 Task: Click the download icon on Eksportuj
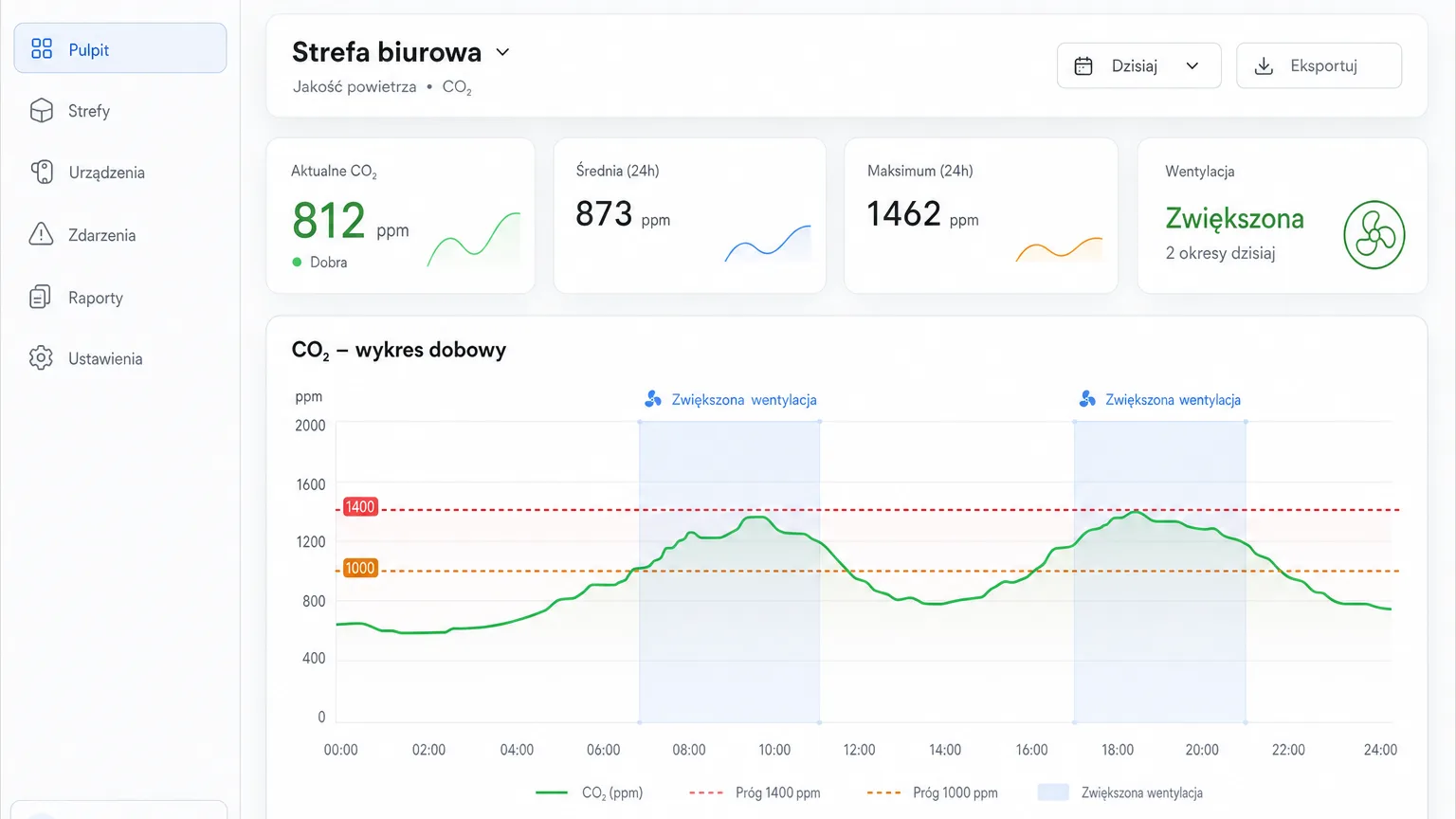(1264, 66)
